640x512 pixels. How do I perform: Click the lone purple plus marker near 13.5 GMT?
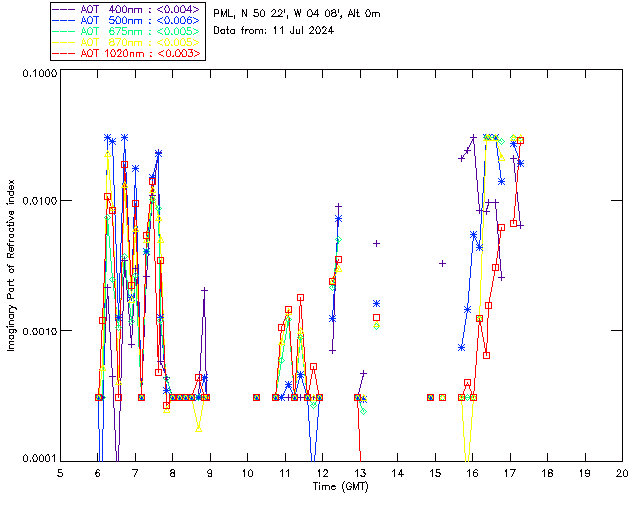coord(377,244)
